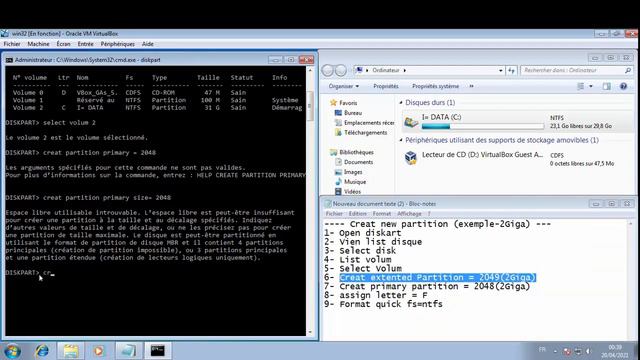Open Explorer help question mark icon
The width and height of the screenshot is (640, 360).
pyautogui.click(x=623, y=86)
